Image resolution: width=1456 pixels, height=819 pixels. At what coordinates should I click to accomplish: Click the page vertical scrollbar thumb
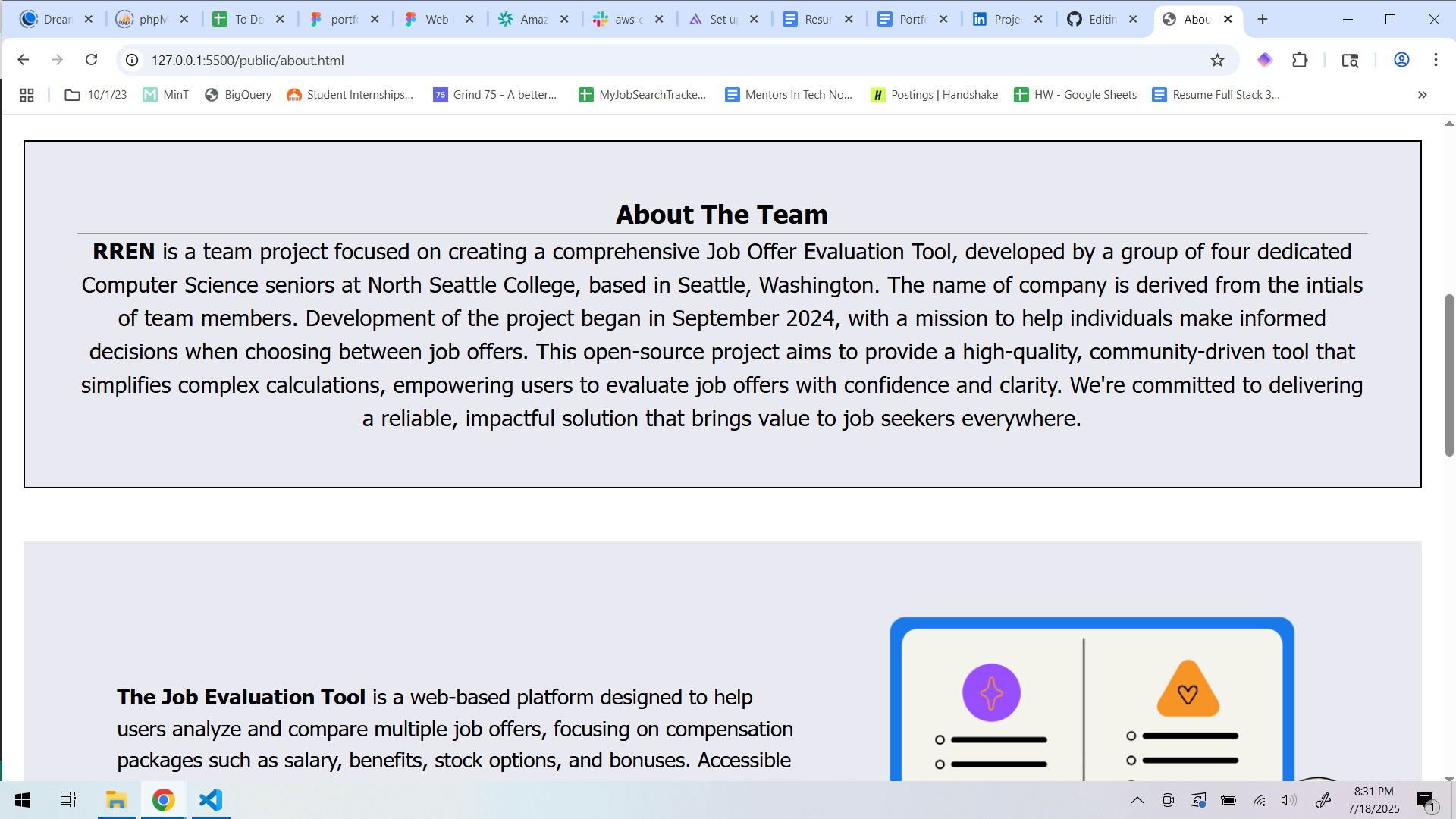(1449, 375)
